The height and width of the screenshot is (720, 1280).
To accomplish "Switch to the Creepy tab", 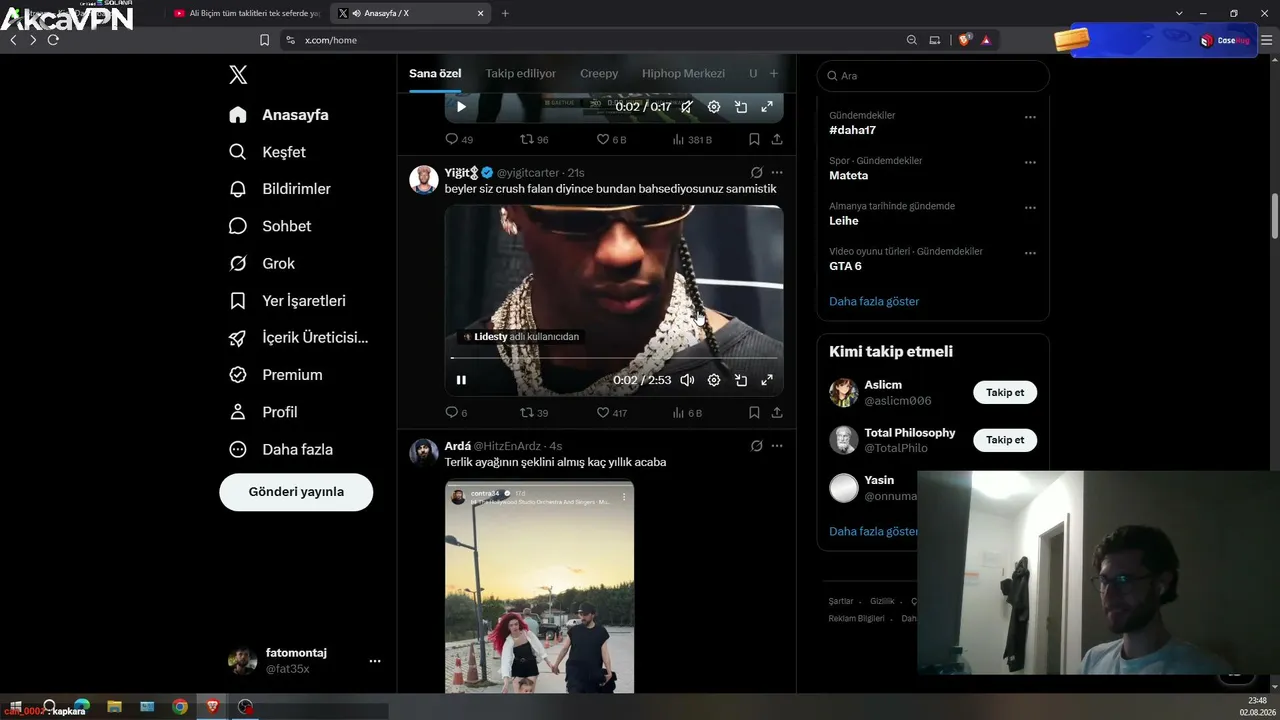I will (599, 73).
